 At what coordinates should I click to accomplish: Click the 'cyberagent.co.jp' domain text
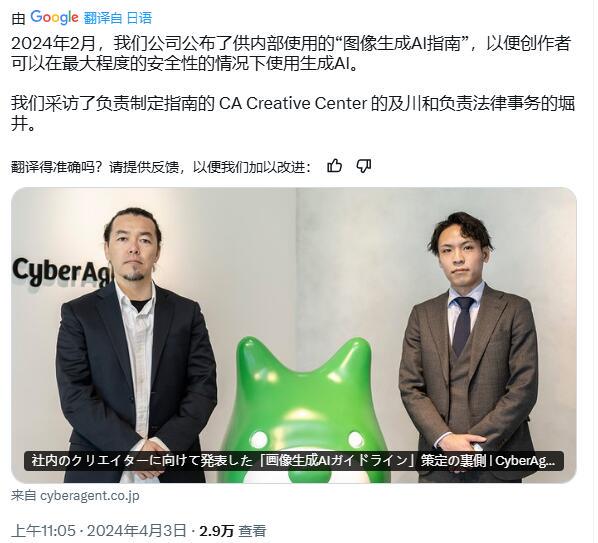pyautogui.click(x=90, y=496)
